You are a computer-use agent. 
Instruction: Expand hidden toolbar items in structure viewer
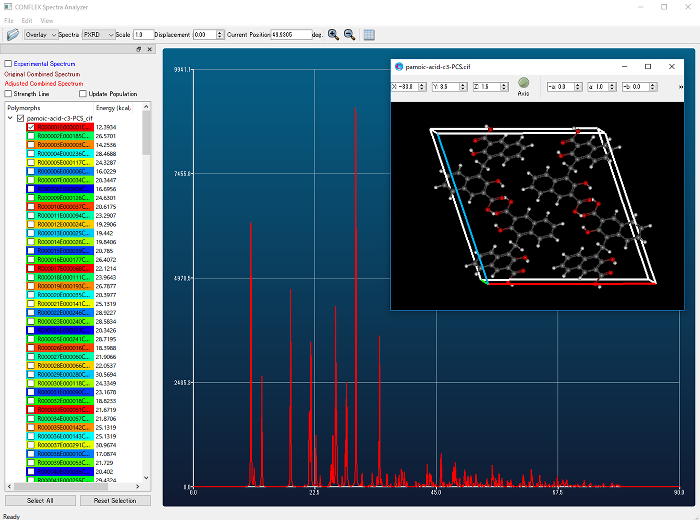(x=680, y=87)
